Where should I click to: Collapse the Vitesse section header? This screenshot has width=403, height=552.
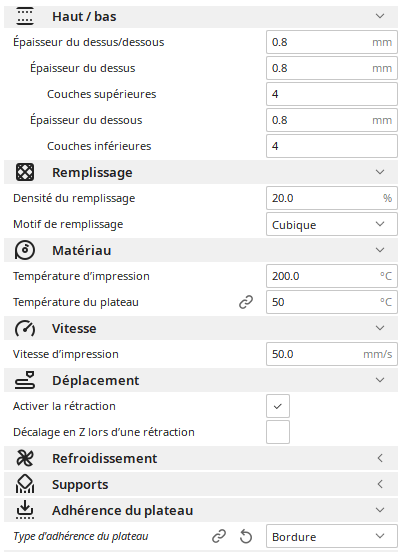pos(201,328)
